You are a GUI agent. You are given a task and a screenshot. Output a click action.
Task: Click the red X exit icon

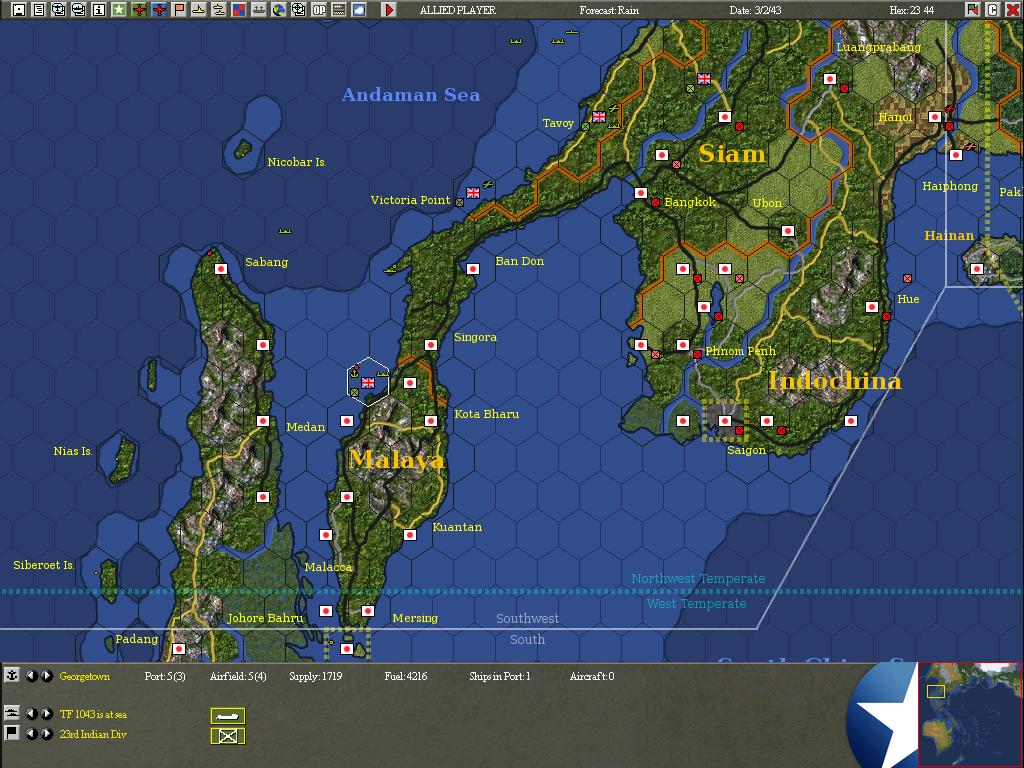(x=1013, y=10)
